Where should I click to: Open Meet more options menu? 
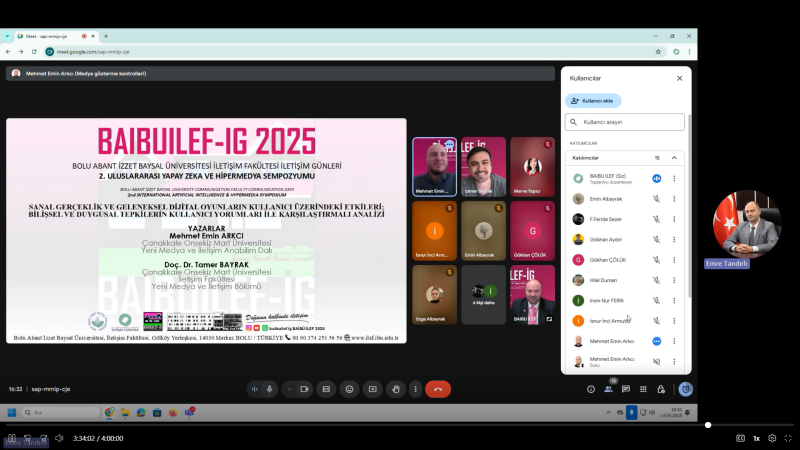coord(415,389)
